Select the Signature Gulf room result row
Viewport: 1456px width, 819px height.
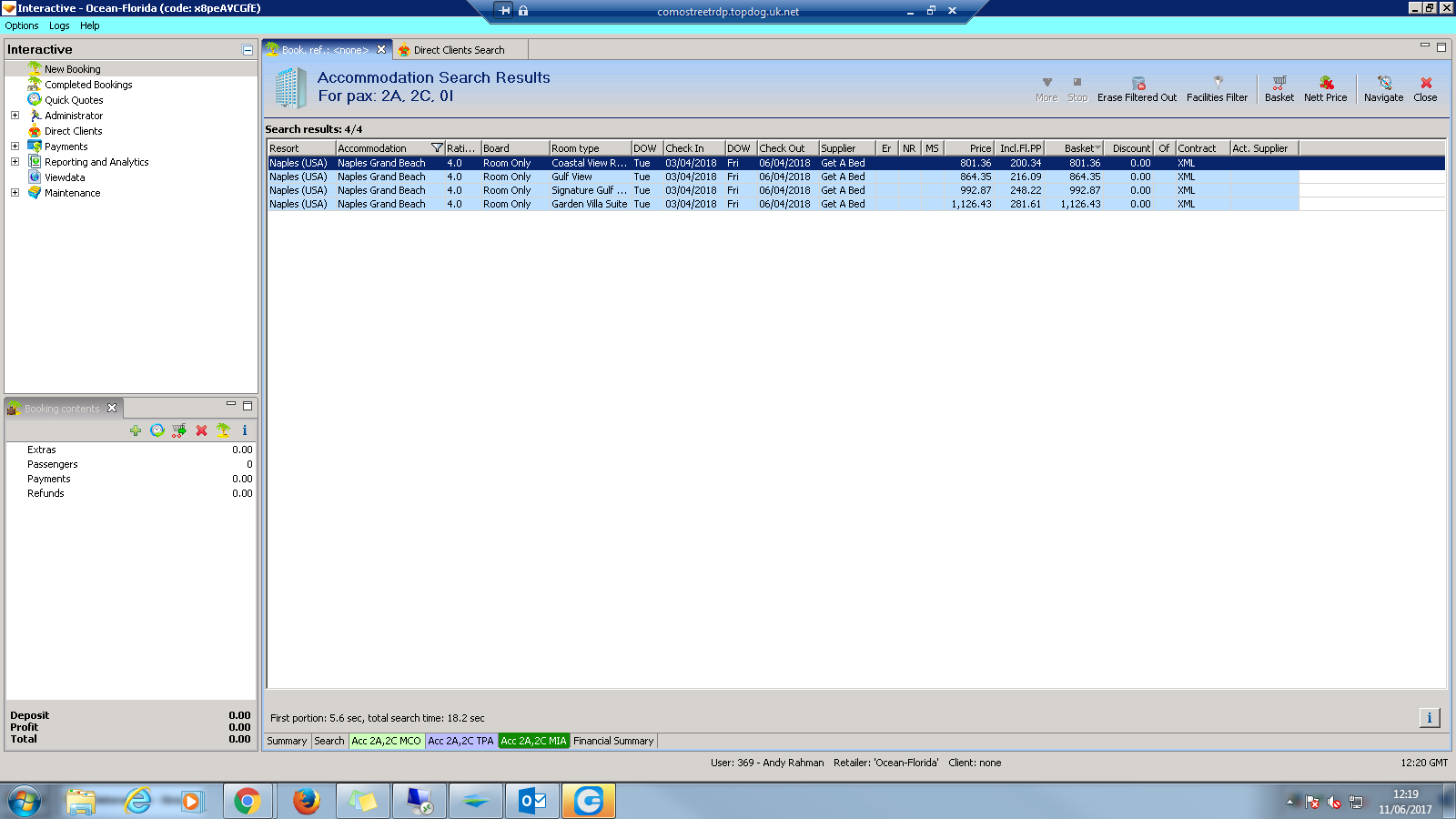783,190
